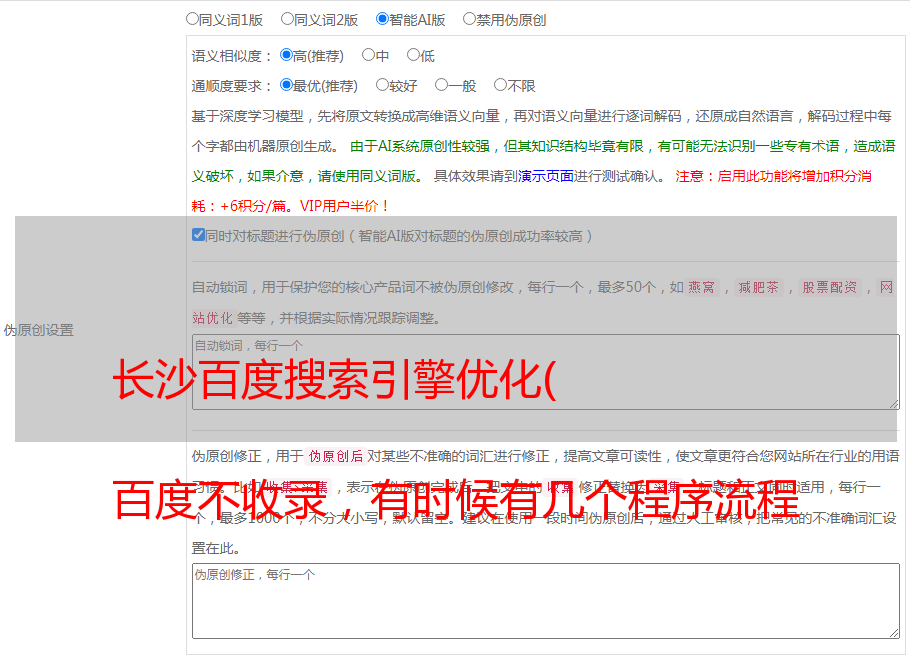The width and height of the screenshot is (911, 658).
Task: Click the 通顺度要求 label
Action: tap(231, 86)
